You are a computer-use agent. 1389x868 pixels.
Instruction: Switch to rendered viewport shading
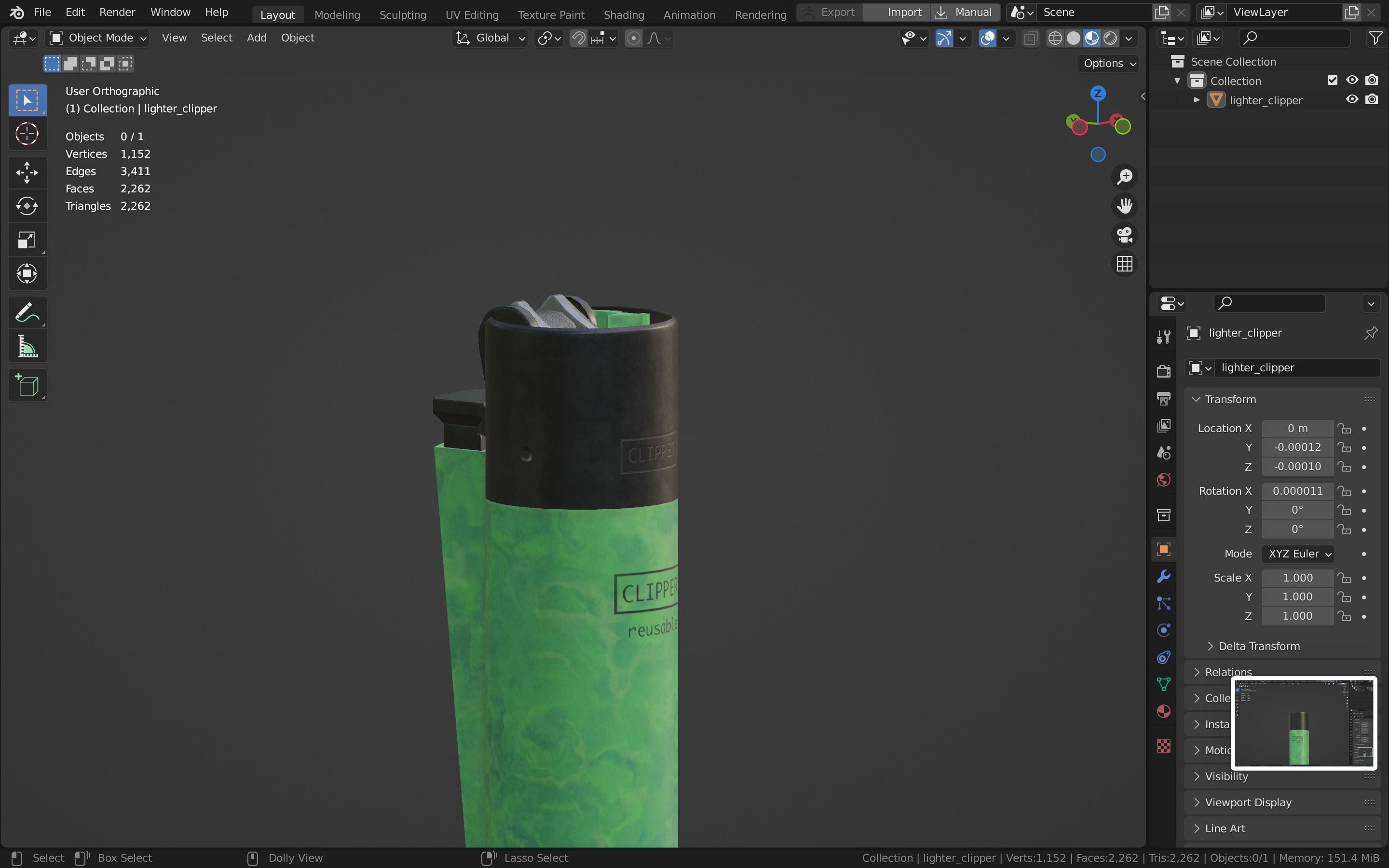1111,39
